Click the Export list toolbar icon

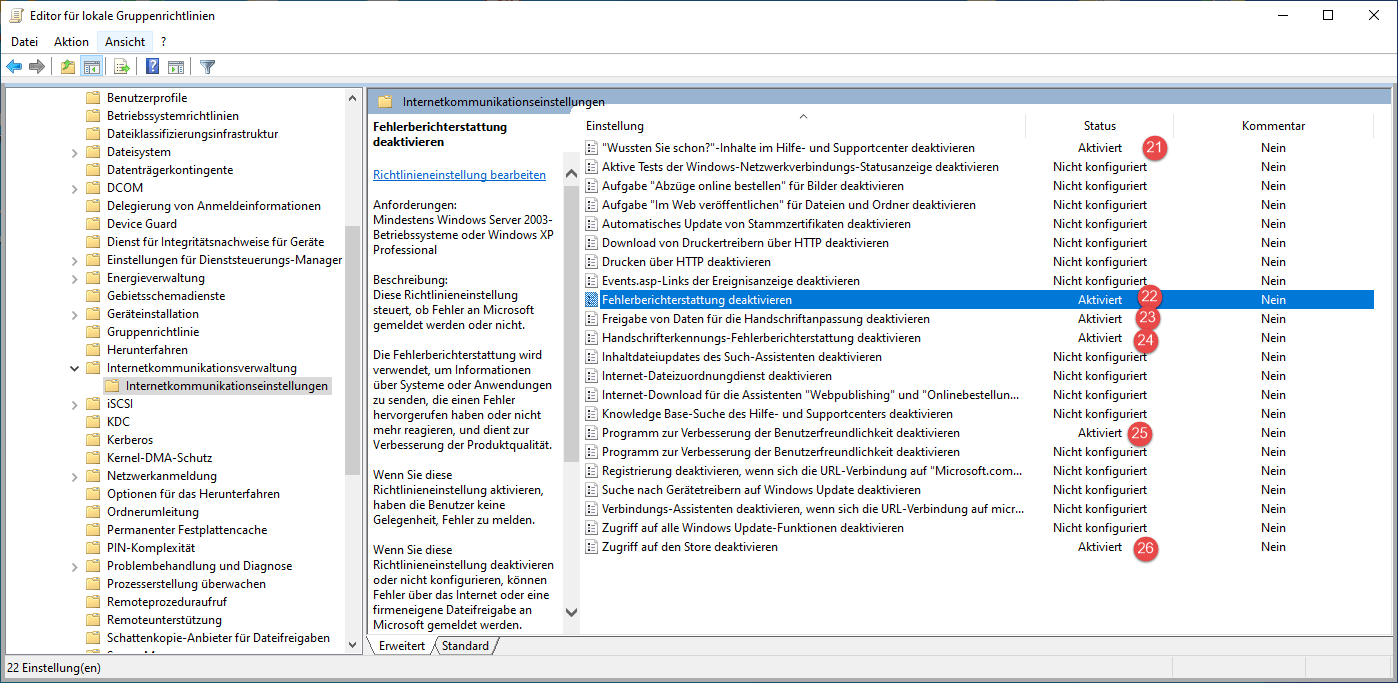click(x=121, y=67)
